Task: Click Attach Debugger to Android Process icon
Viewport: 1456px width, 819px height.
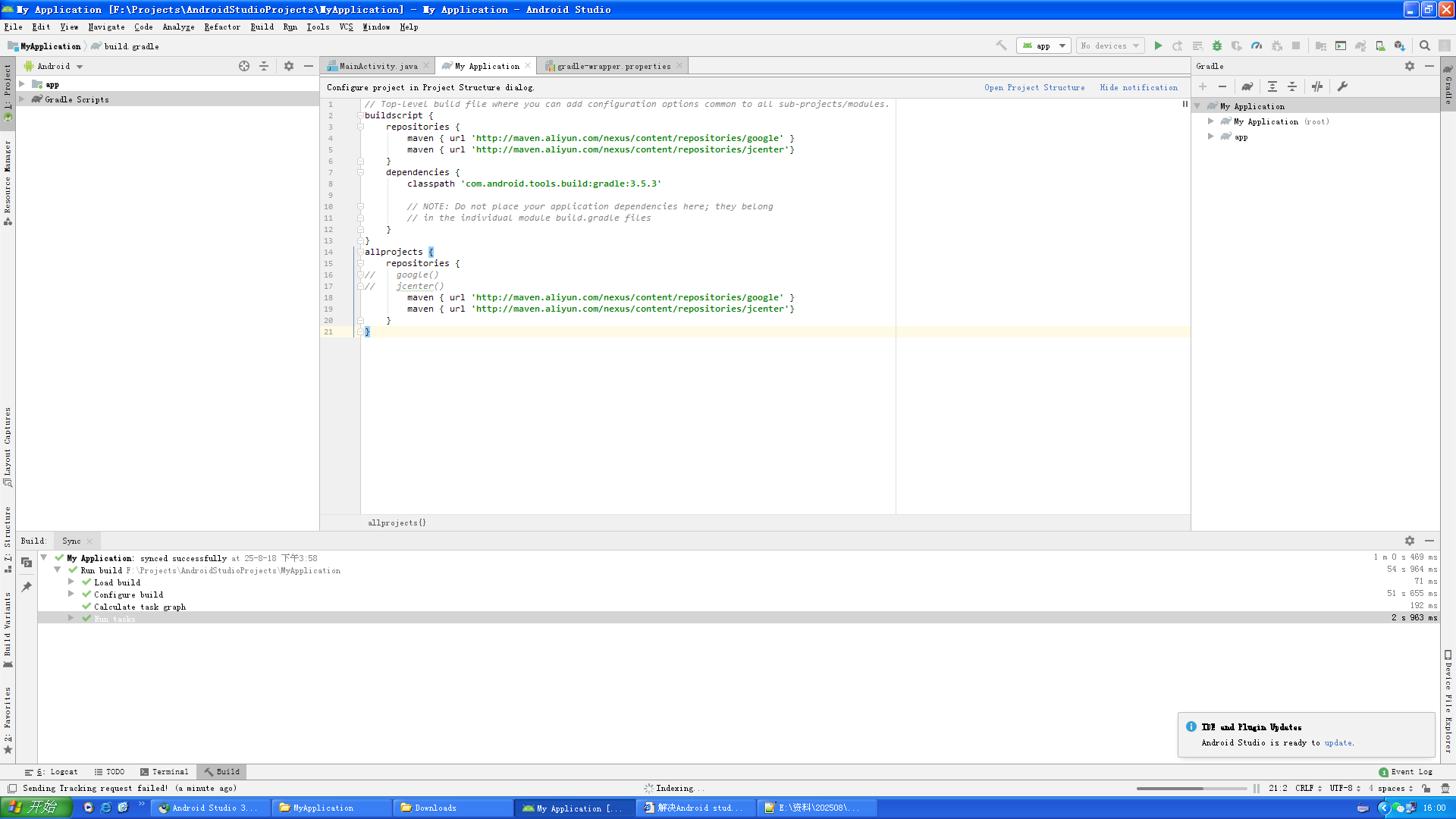Action: 1276,45
